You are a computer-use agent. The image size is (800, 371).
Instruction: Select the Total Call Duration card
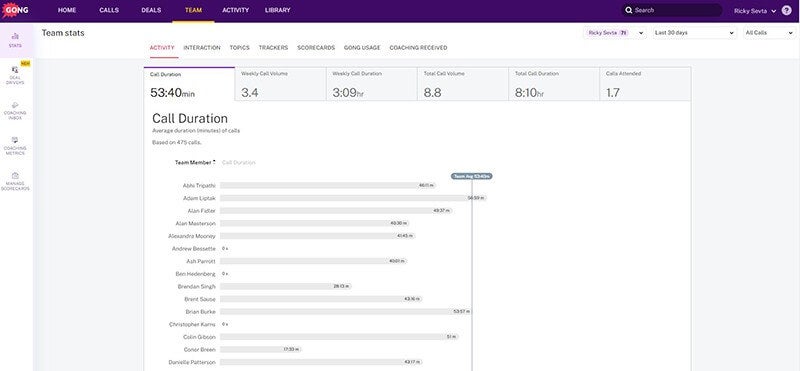(x=555, y=84)
